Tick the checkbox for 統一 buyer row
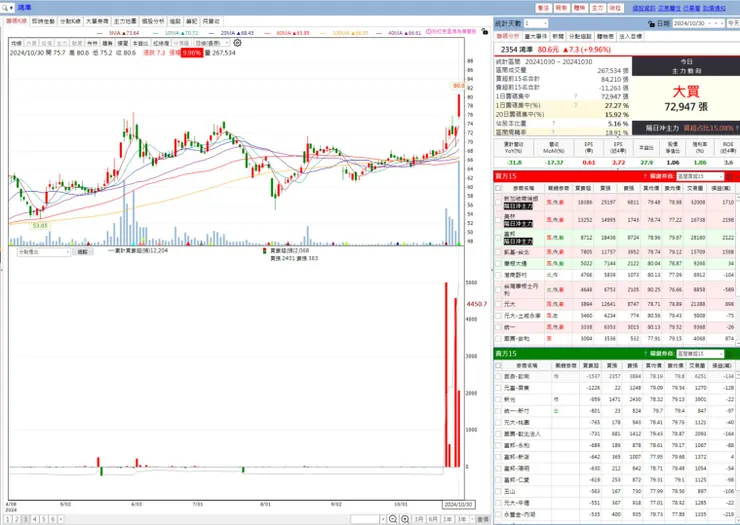Image resolution: width=740 pixels, height=525 pixels. [x=498, y=327]
